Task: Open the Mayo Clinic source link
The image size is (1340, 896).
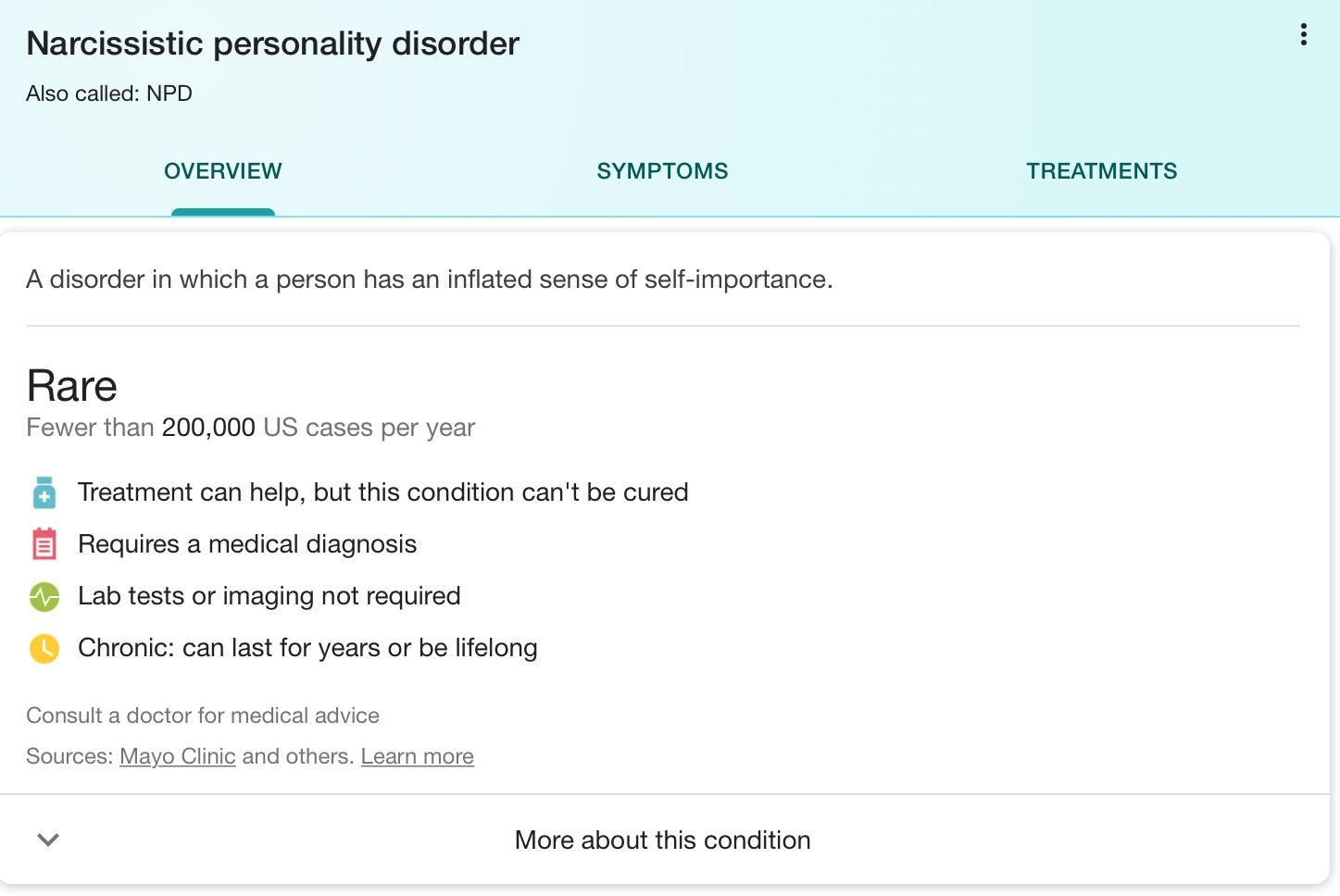Action: pyautogui.click(x=178, y=756)
